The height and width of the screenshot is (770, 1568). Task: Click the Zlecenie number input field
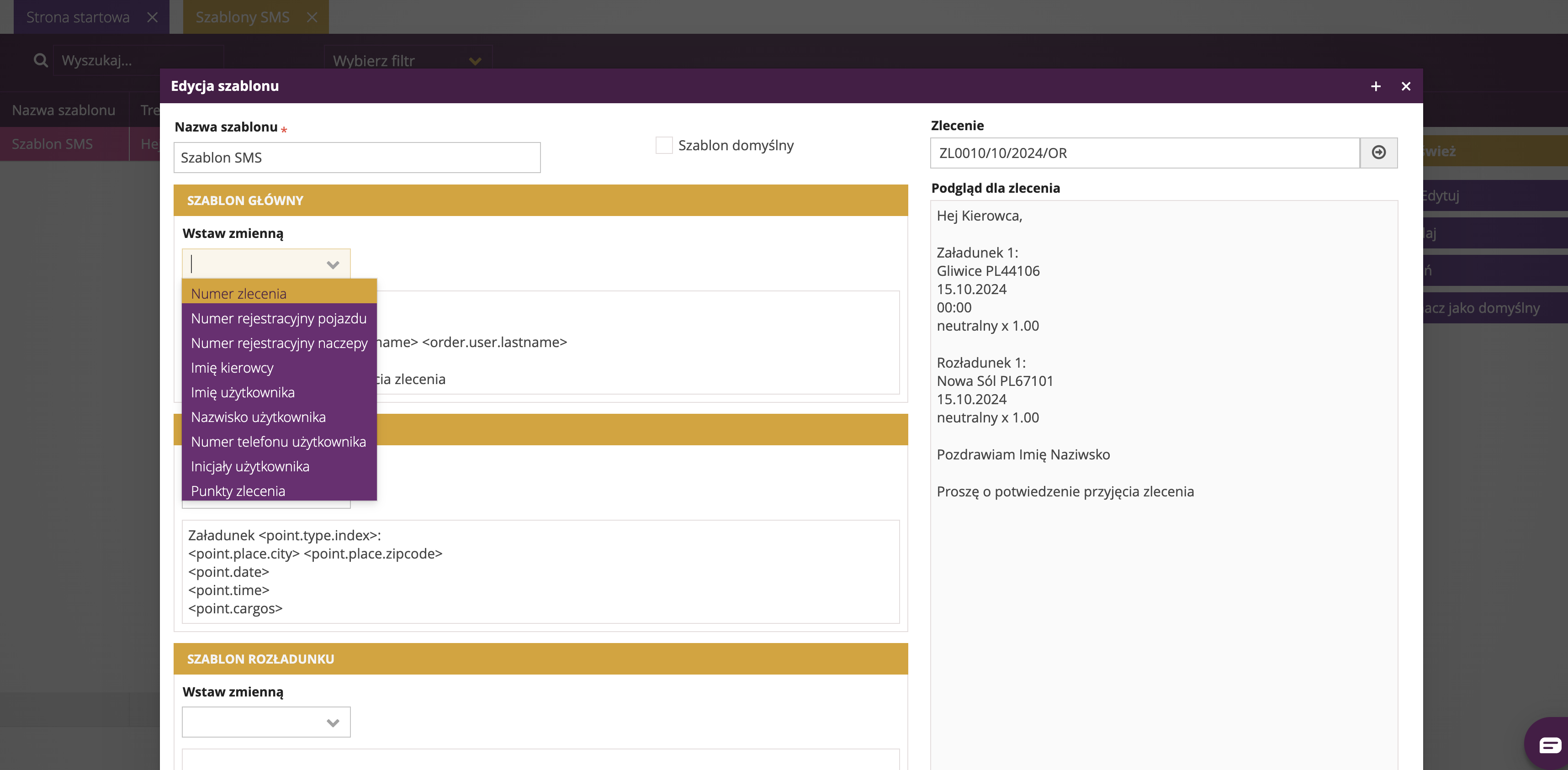click(x=1144, y=153)
